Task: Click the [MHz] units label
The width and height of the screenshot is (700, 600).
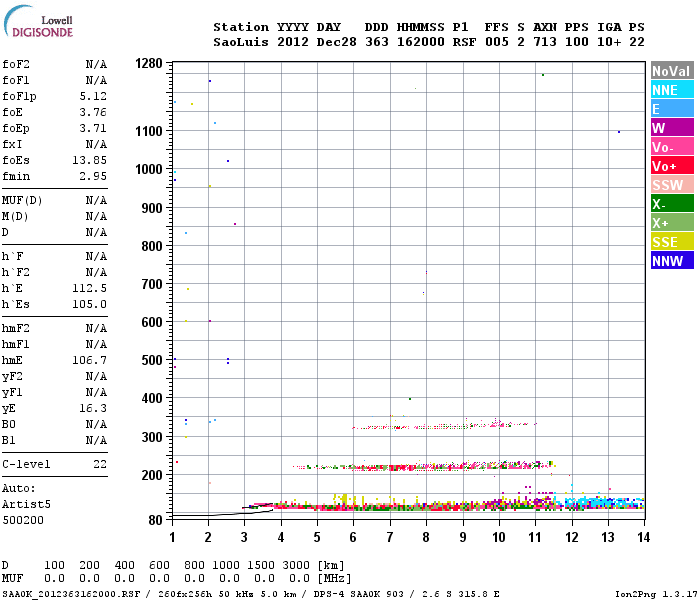Action: 334,579
